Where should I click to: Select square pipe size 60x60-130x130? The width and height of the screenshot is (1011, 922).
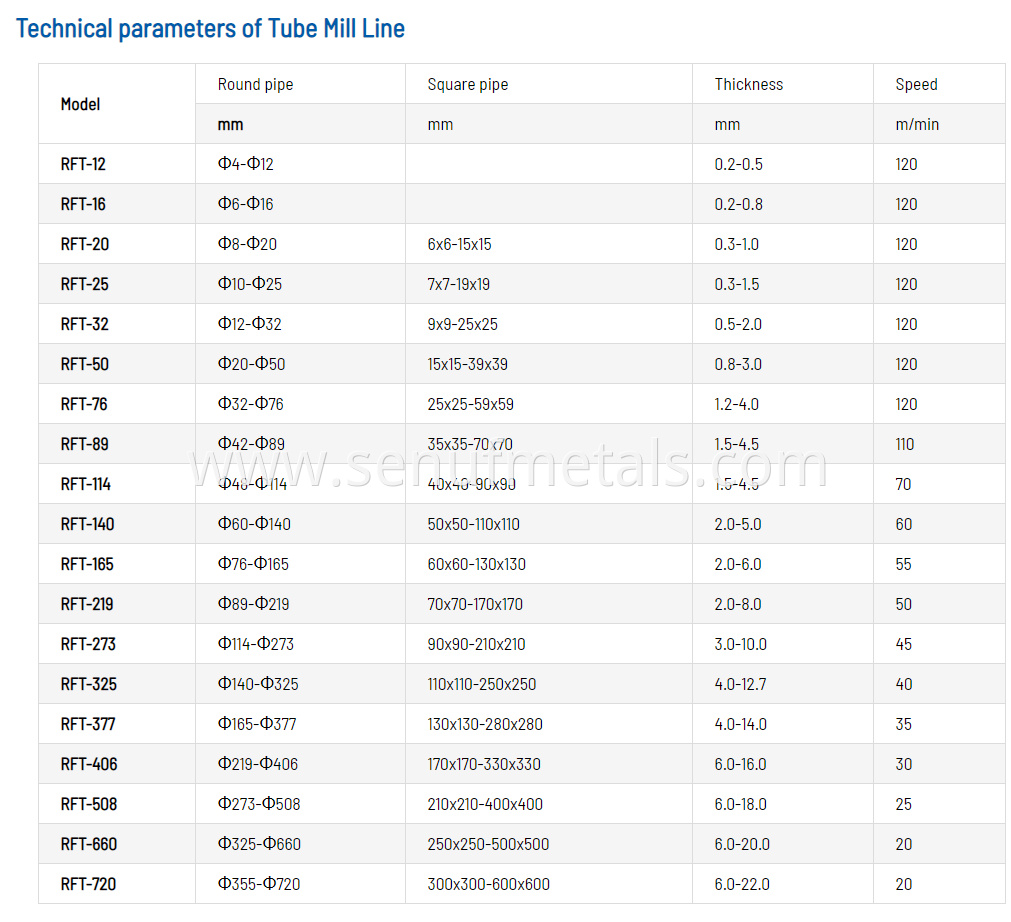476,564
